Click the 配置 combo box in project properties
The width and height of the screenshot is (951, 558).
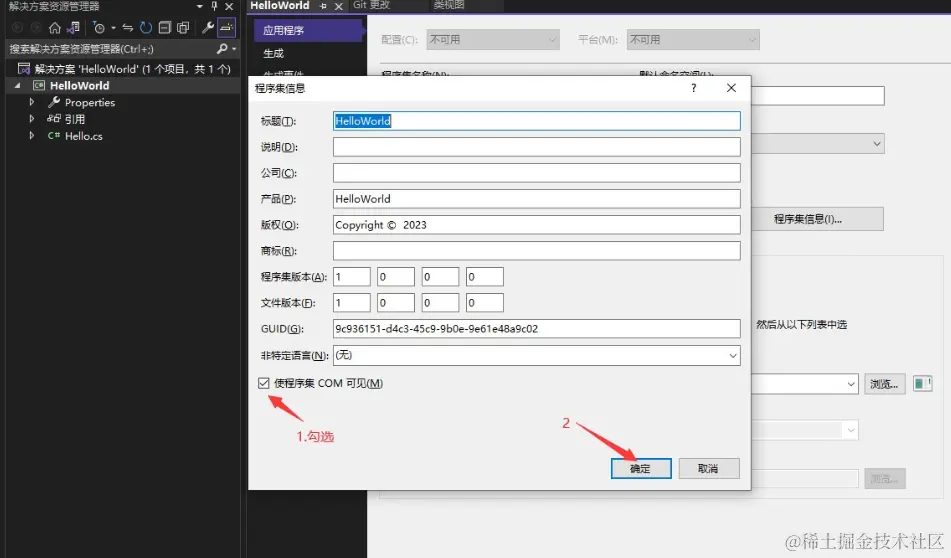click(492, 39)
